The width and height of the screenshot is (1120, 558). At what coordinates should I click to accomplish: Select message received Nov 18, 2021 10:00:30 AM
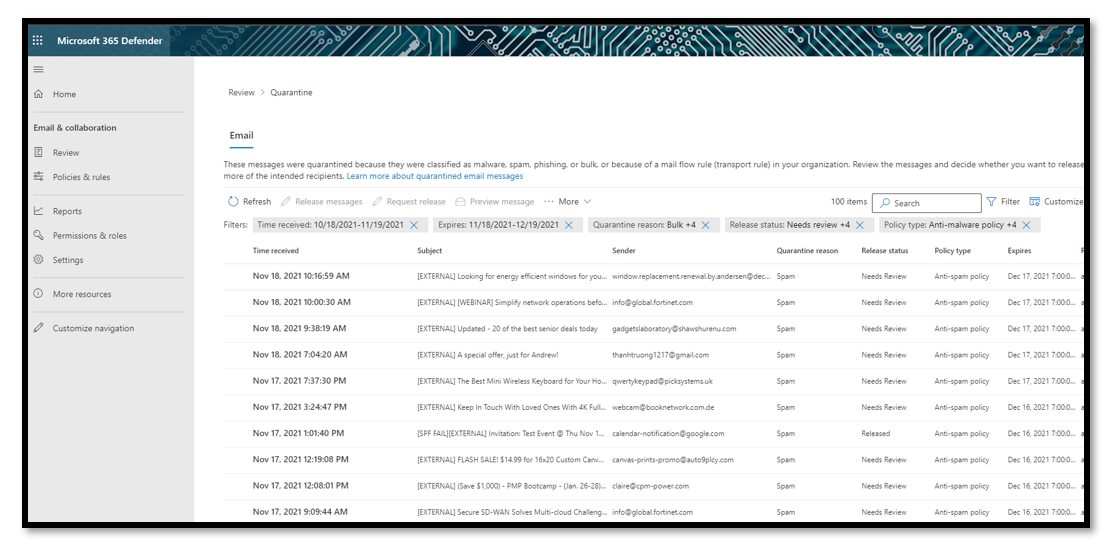[653, 302]
